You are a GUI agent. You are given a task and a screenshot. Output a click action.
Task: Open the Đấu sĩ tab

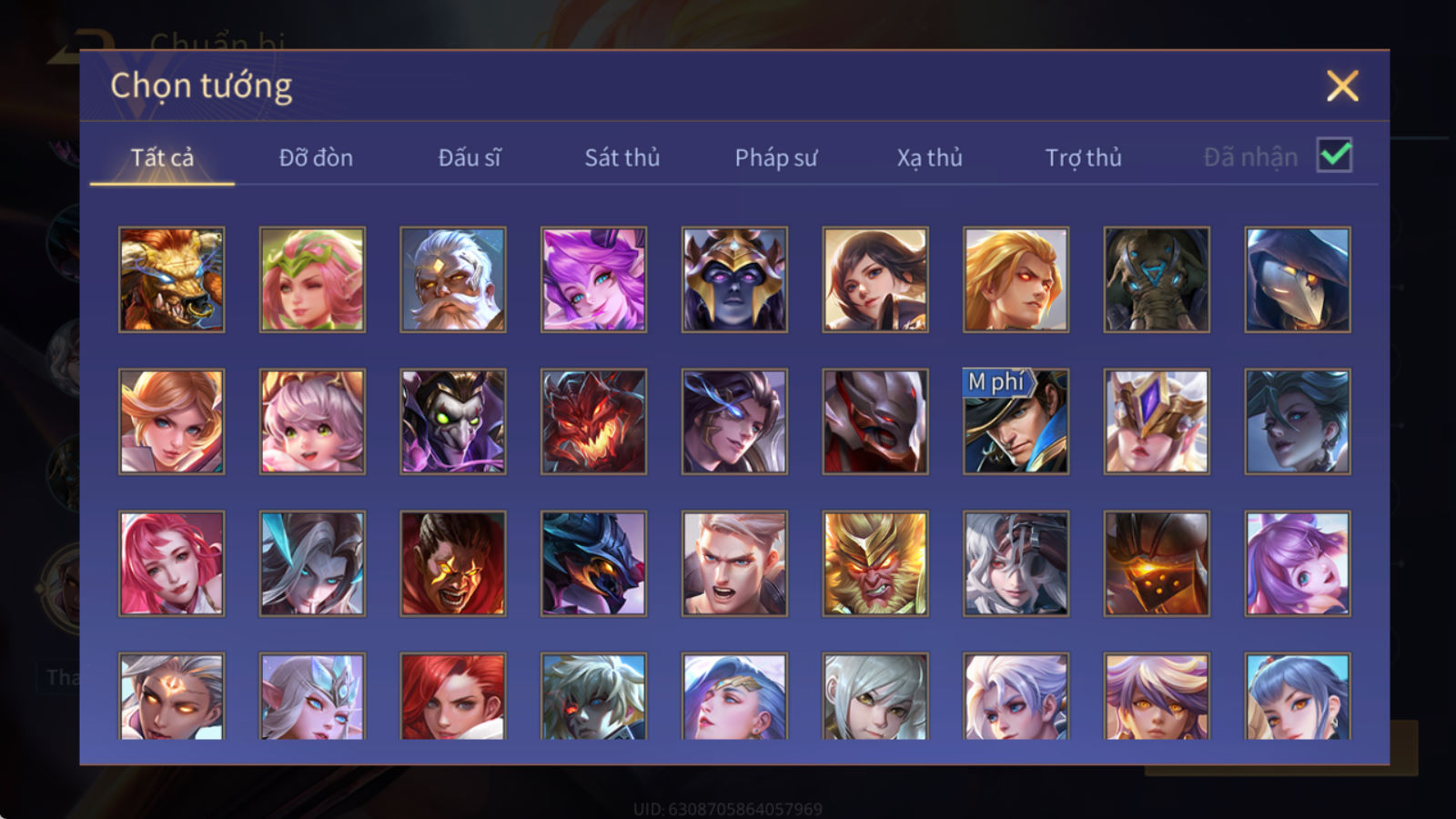point(469,157)
